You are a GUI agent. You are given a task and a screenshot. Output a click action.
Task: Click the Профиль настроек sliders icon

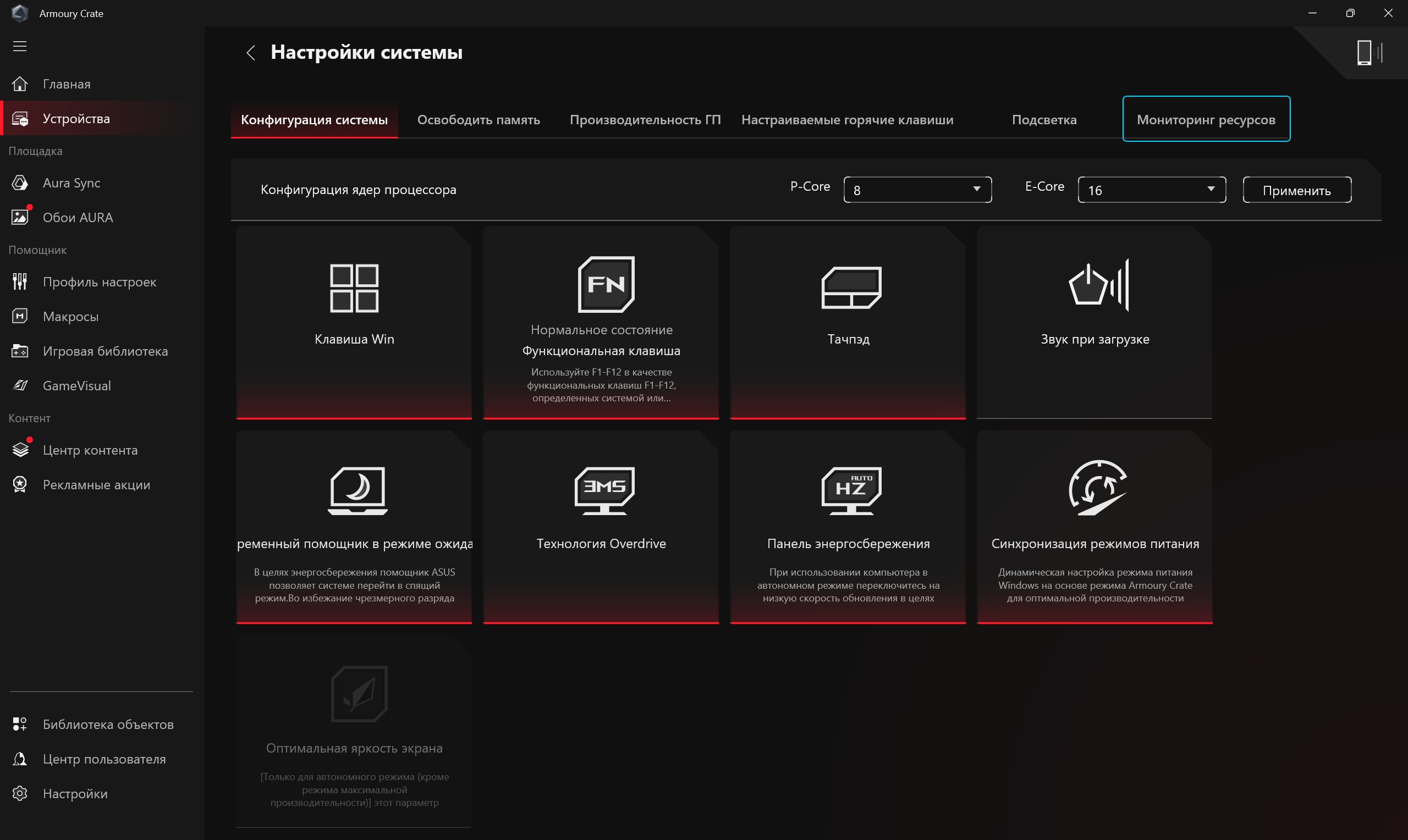pos(20,281)
